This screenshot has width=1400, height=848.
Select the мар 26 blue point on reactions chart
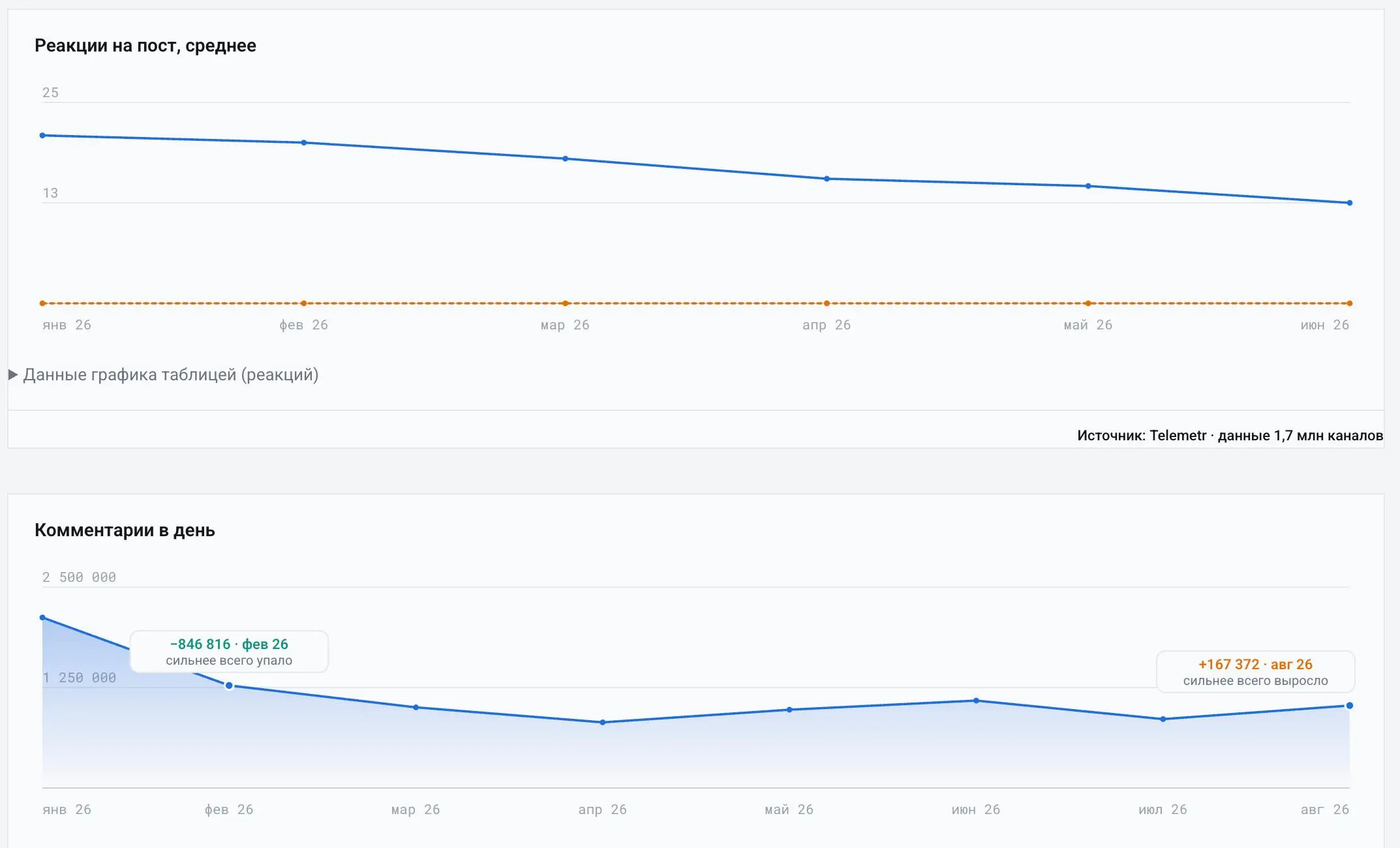click(x=566, y=159)
